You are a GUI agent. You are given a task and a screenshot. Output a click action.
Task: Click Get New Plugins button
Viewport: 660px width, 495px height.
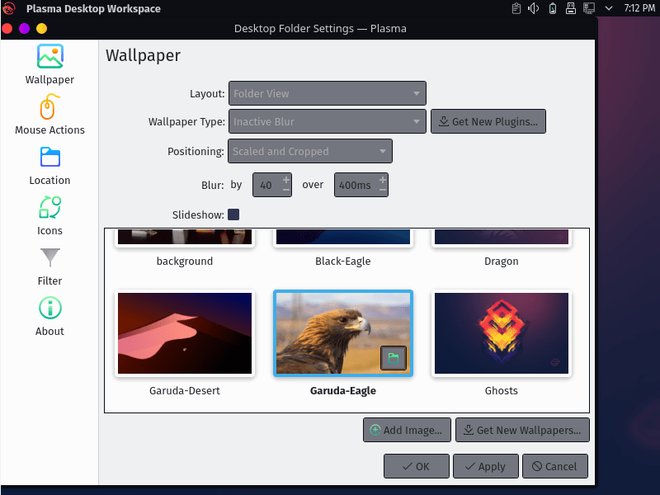[x=488, y=122]
